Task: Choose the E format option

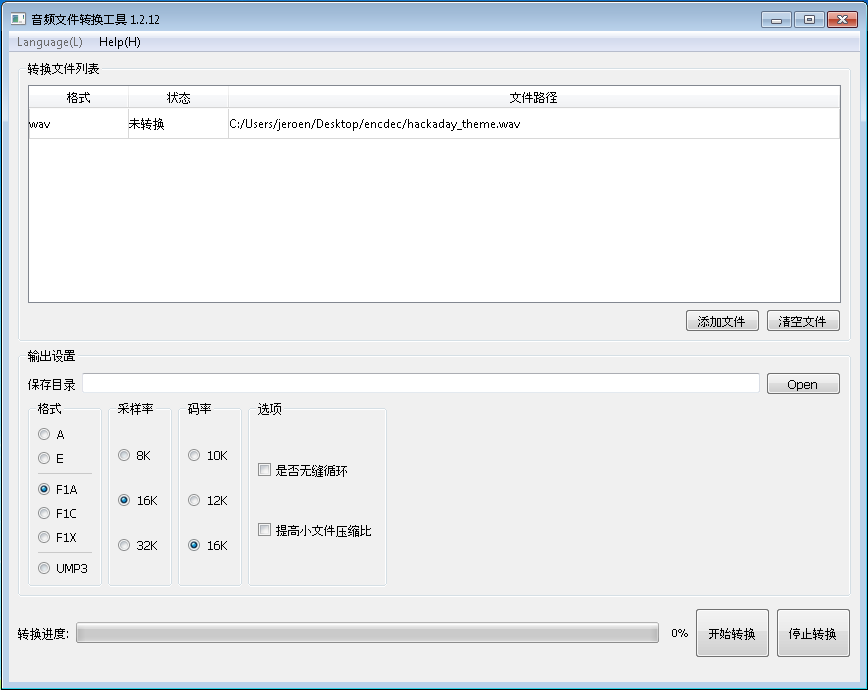Action: tap(44, 459)
